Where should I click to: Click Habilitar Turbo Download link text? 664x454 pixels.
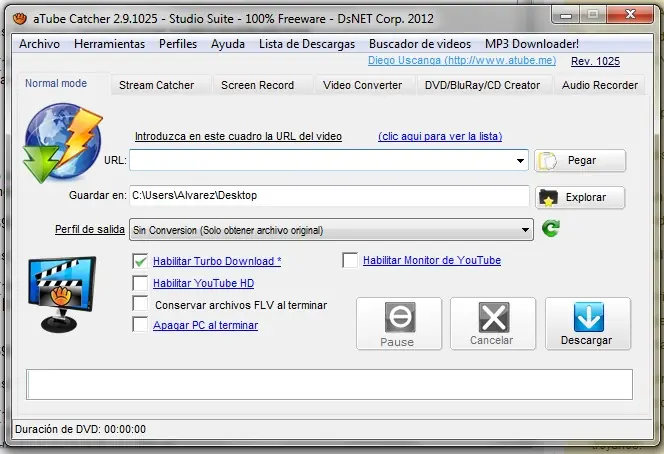pos(217,261)
